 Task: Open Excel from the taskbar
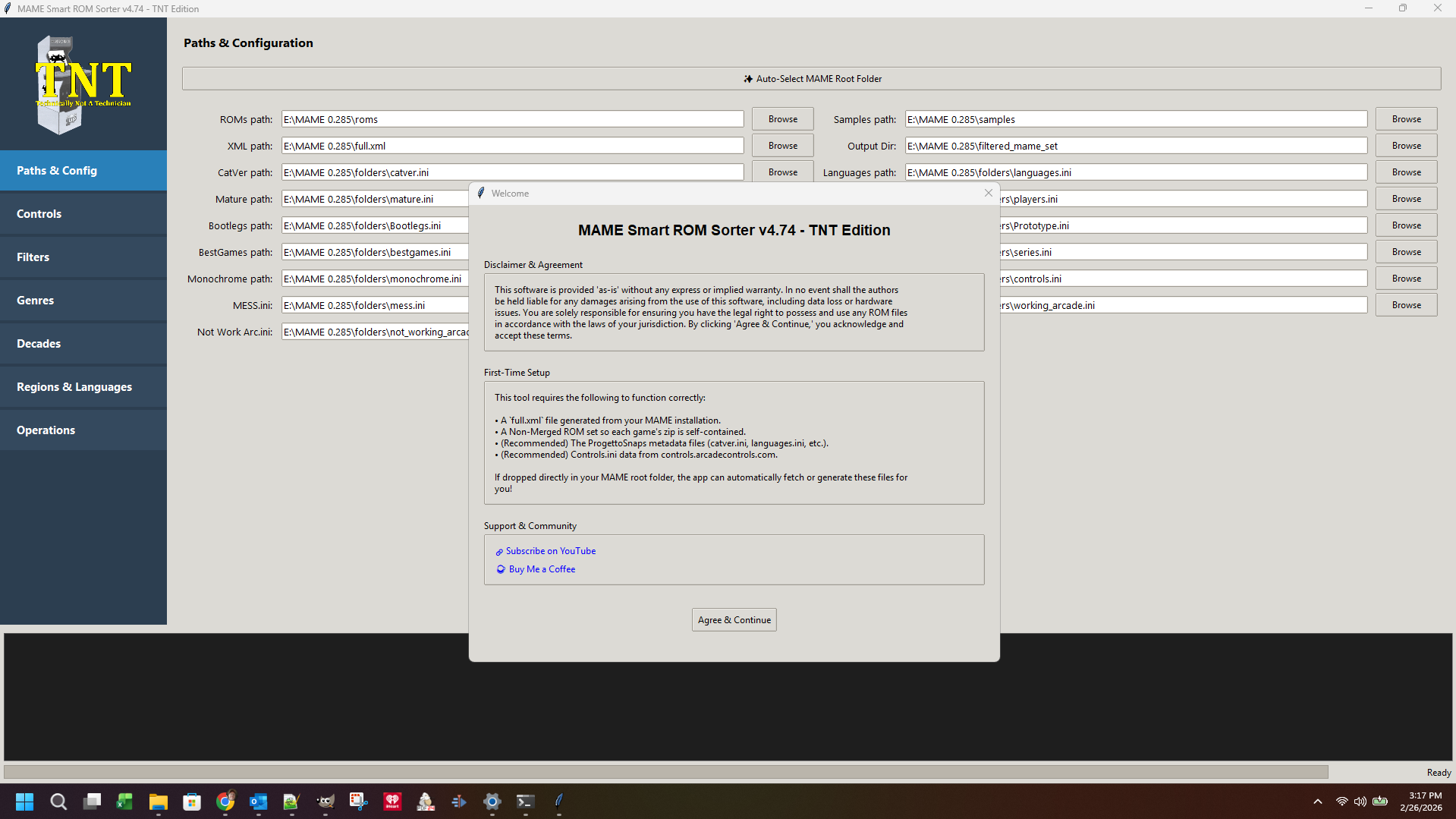pos(124,802)
